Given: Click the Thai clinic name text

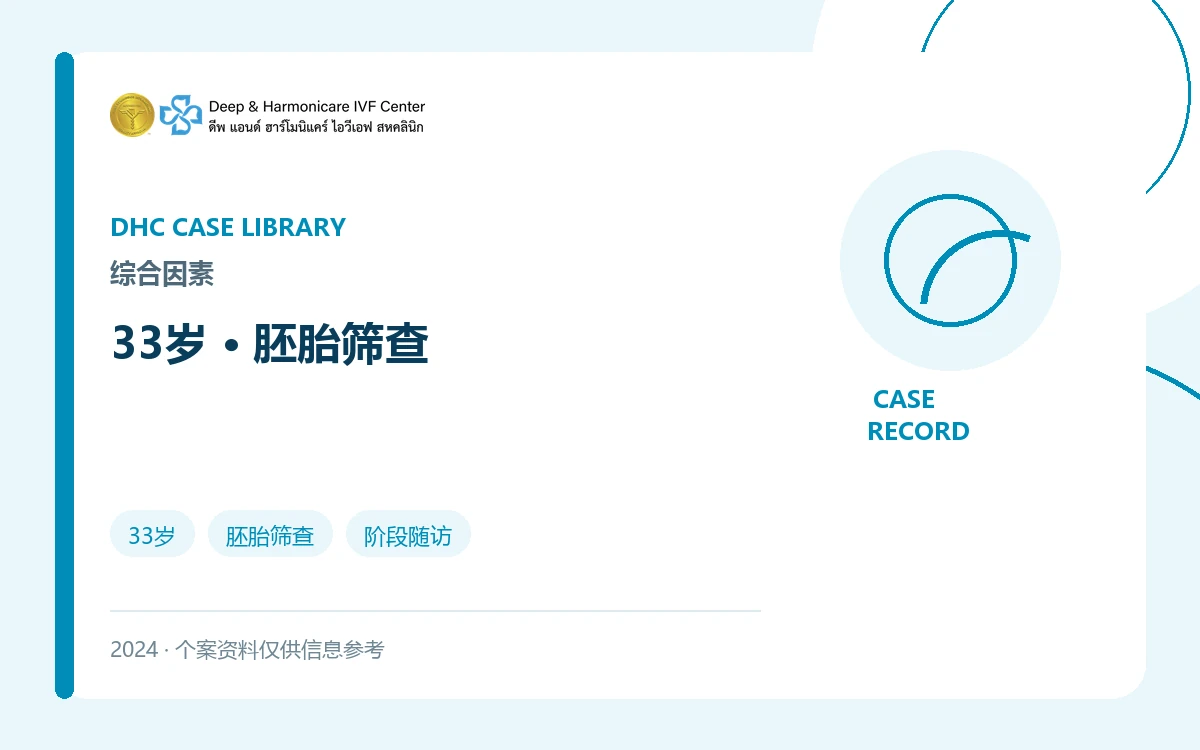Looking at the screenshot, I should pos(316,127).
